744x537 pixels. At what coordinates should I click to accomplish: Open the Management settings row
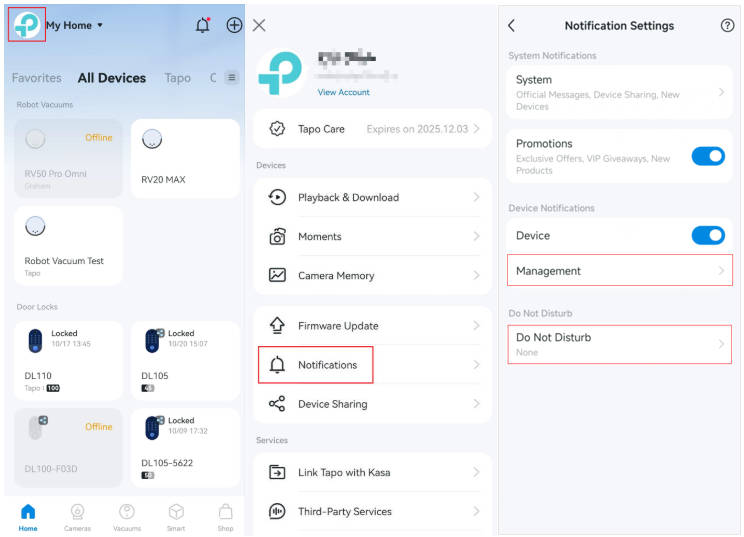[x=619, y=271]
